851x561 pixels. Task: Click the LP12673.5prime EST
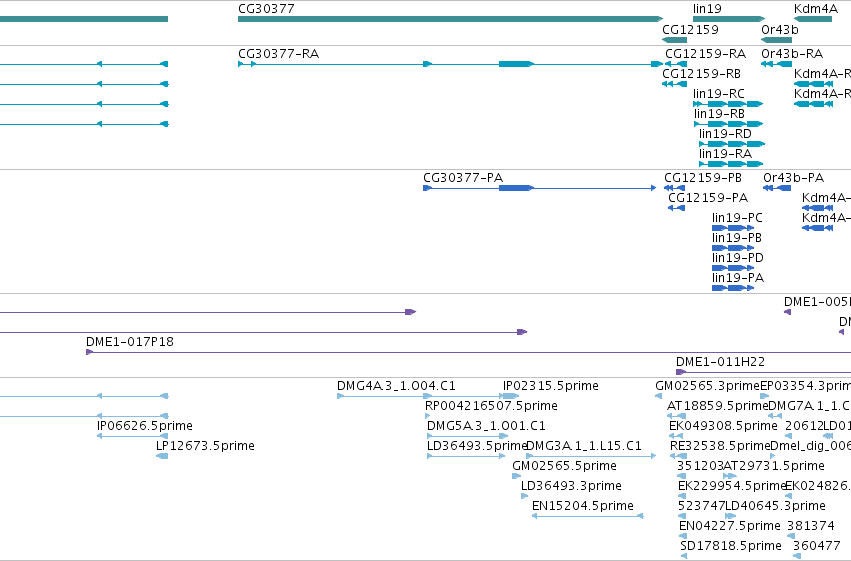[x=162, y=456]
